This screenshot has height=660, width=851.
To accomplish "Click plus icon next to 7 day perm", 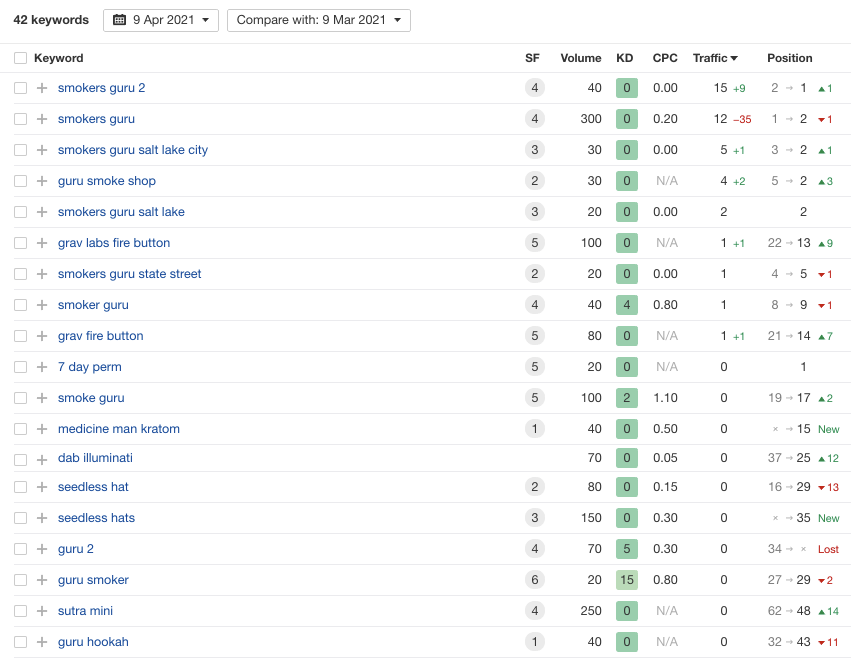I will coord(42,366).
